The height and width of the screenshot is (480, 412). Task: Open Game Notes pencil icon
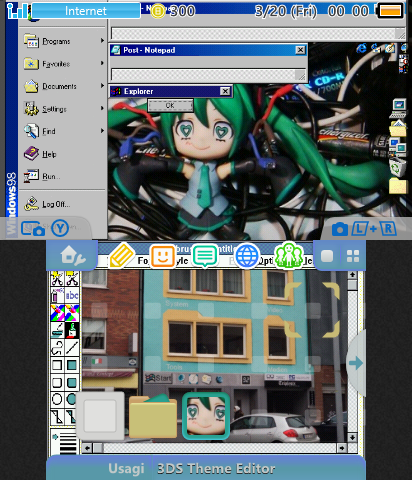pos(121,255)
